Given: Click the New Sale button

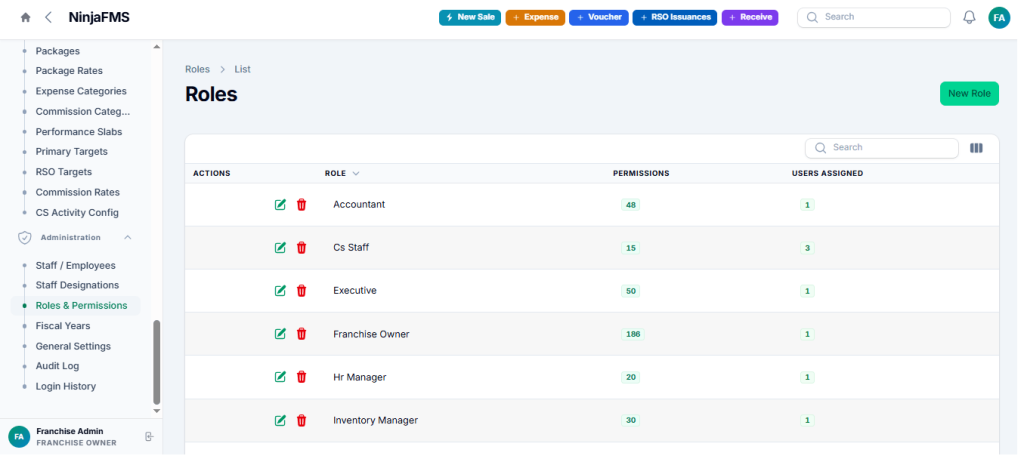Looking at the screenshot, I should coord(470,18).
